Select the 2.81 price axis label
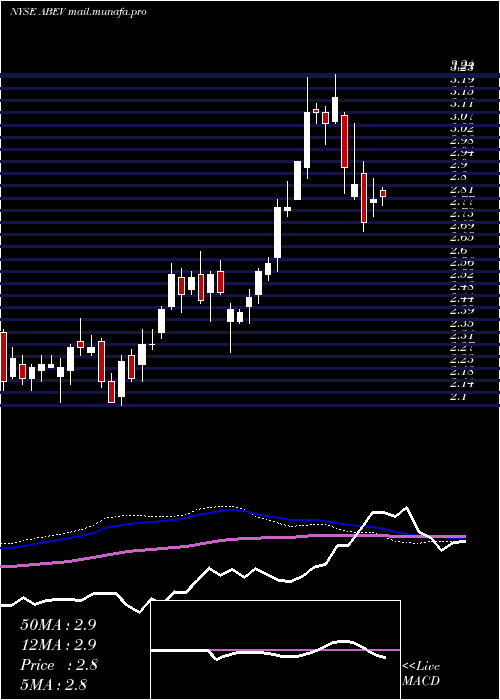This screenshot has height=700, width=500. pyautogui.click(x=462, y=190)
